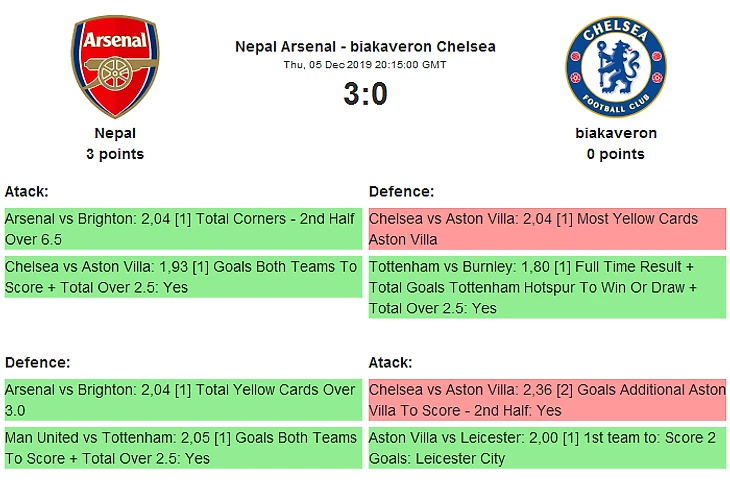Screen dimensions: 730x480
Task: Open Arsenal vs Brighton Total Corners bet
Action: [x=182, y=230]
